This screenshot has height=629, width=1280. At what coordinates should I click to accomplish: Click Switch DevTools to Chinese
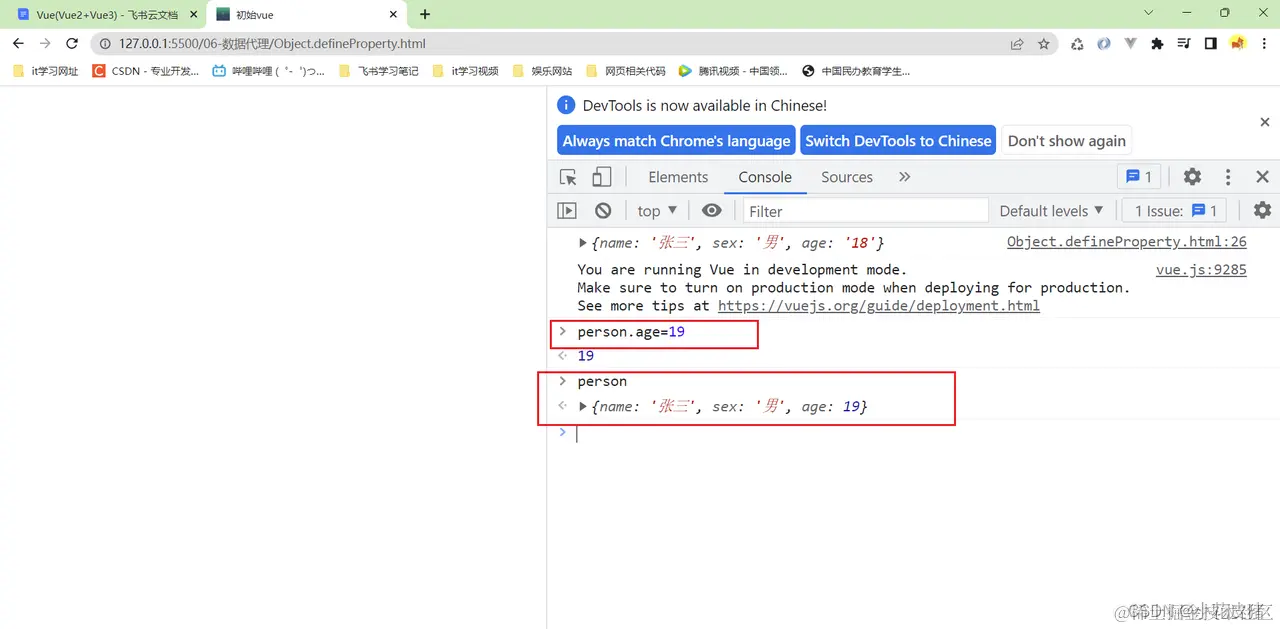click(898, 141)
